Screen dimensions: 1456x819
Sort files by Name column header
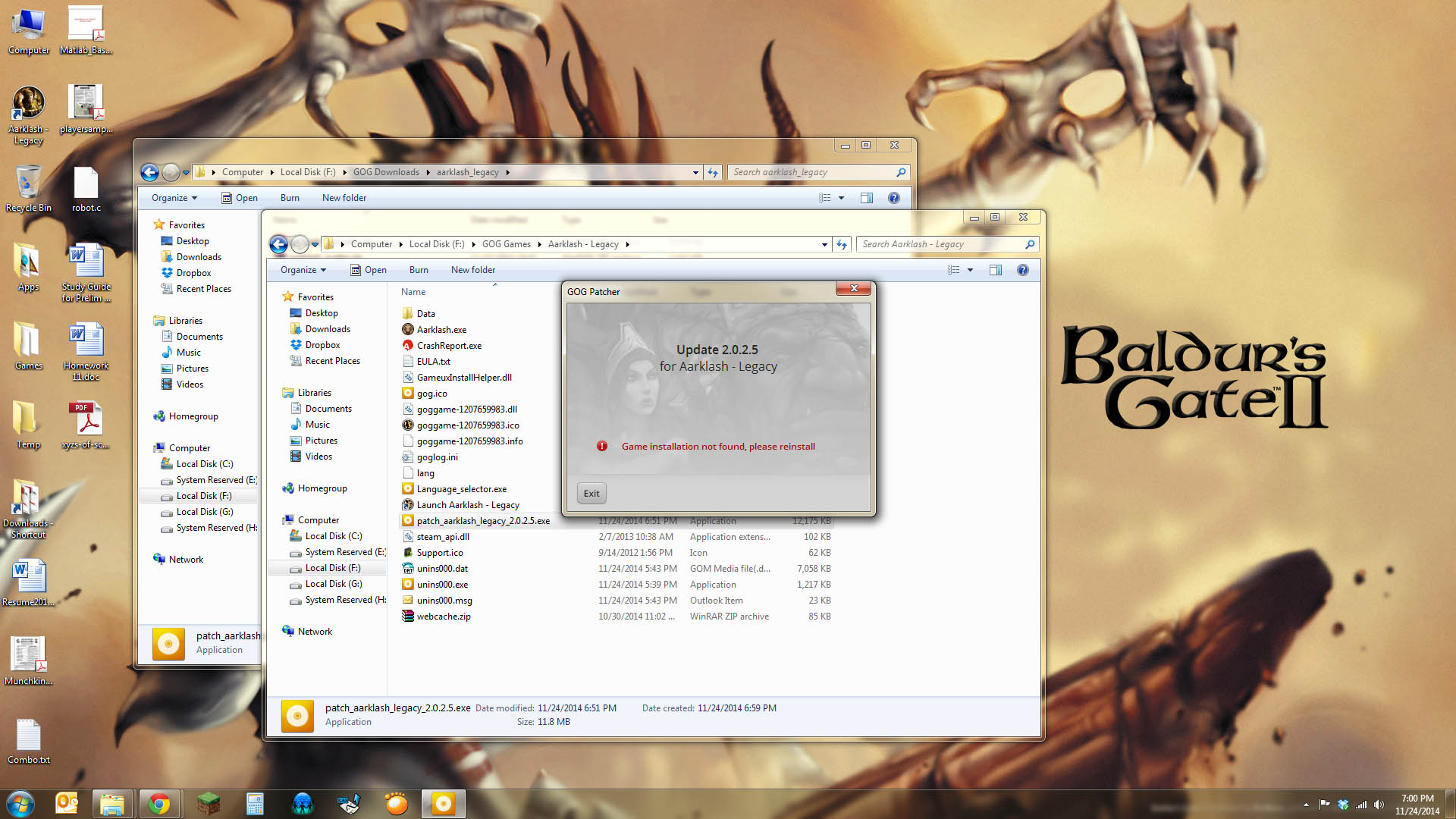(413, 292)
